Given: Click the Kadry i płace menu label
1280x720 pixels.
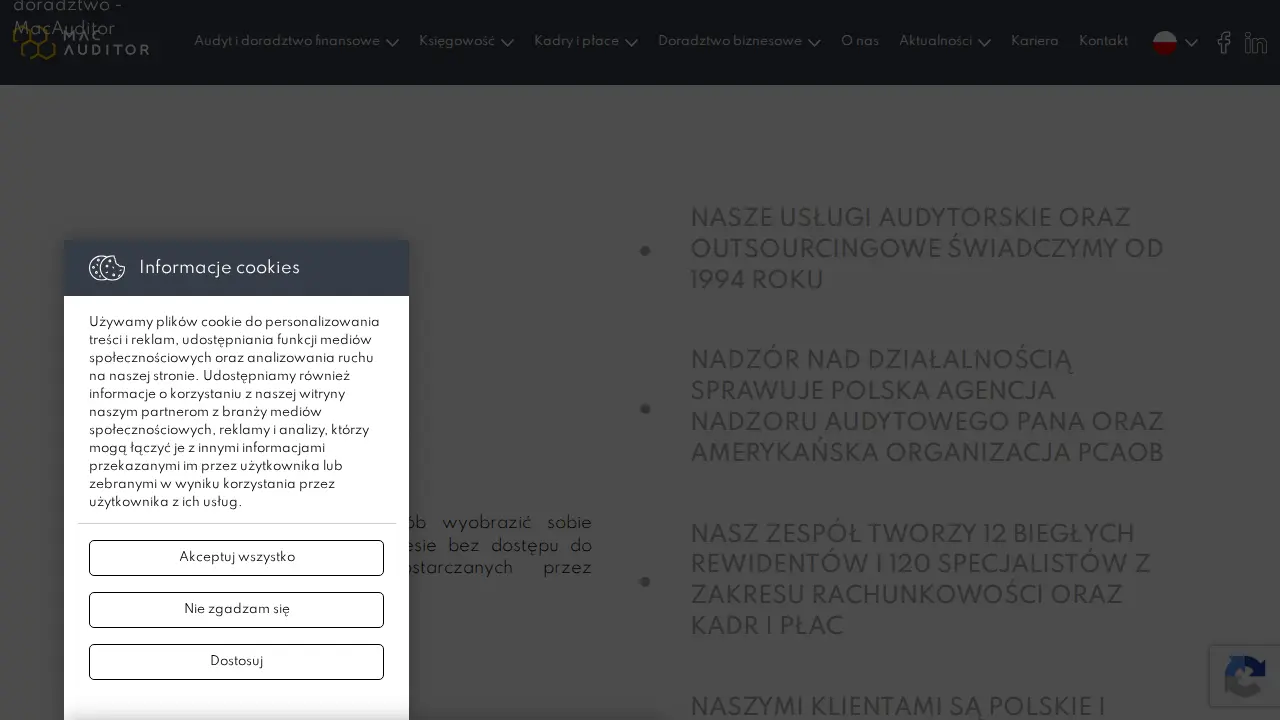Looking at the screenshot, I should (576, 41).
